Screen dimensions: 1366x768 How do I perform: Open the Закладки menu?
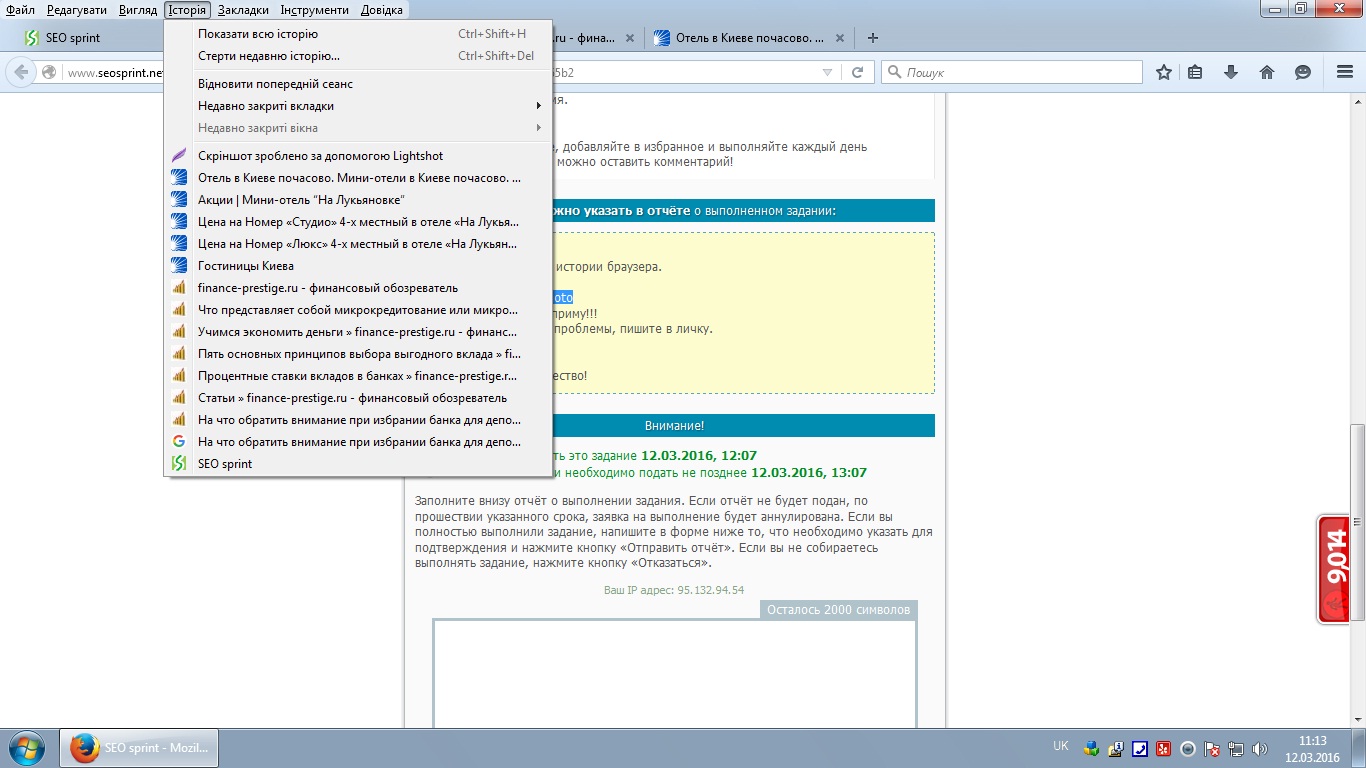click(x=243, y=10)
